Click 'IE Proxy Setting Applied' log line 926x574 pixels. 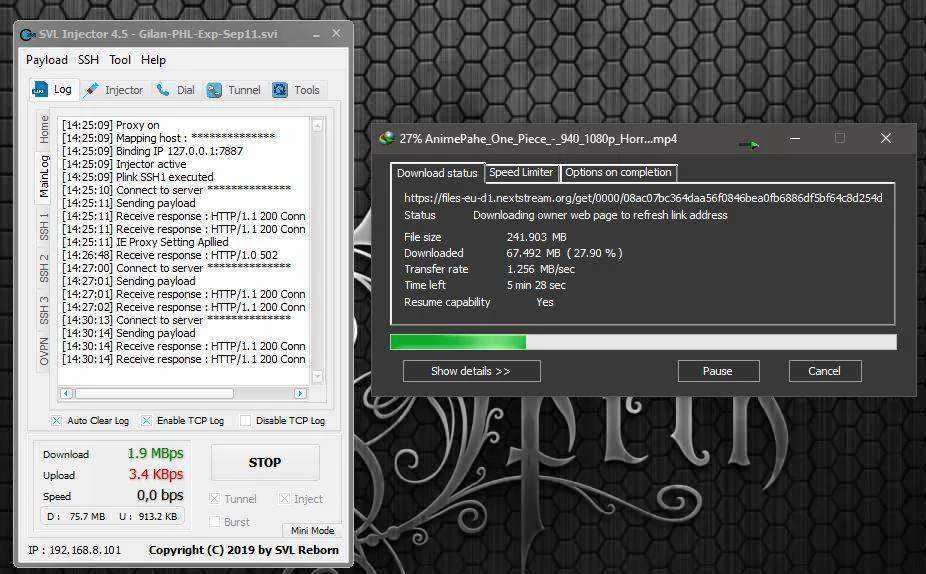145,242
